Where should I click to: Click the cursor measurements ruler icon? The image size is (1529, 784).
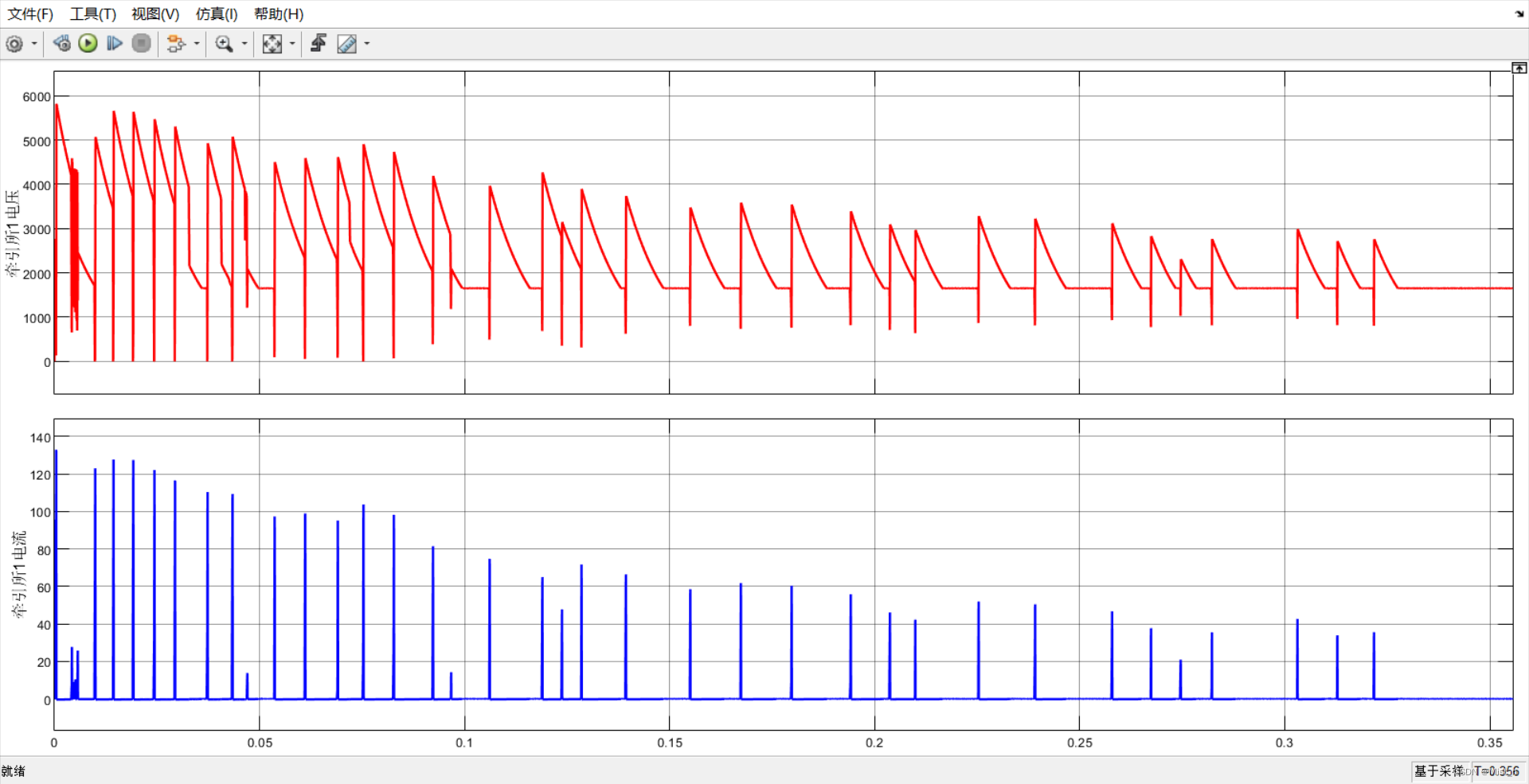[x=346, y=44]
